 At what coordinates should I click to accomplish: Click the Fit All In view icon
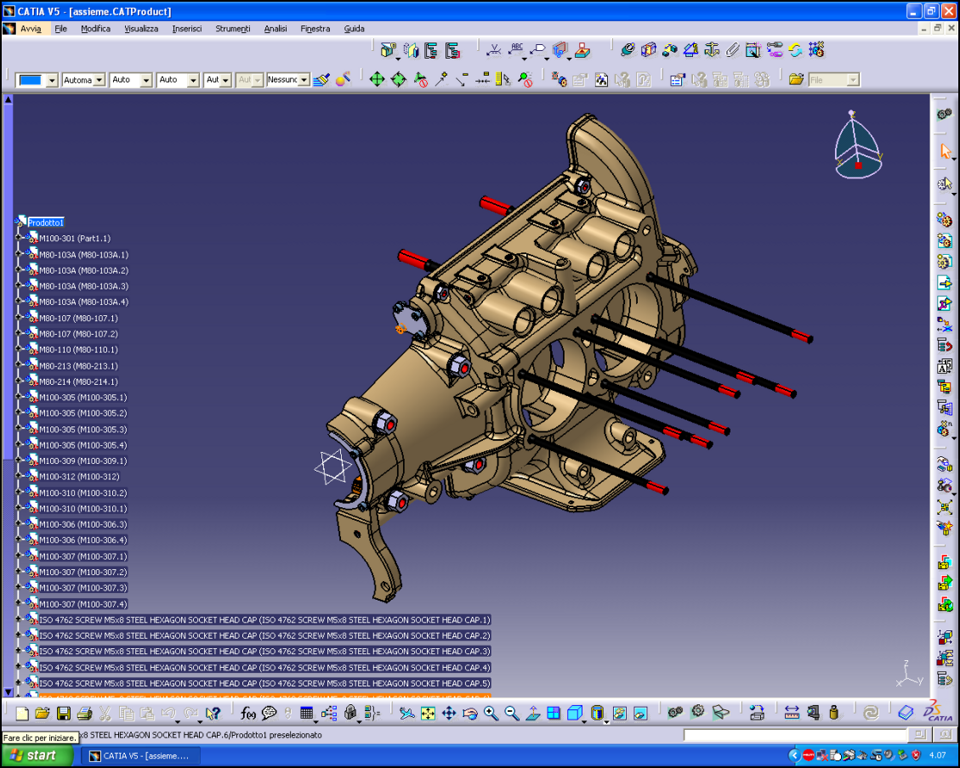pyautogui.click(x=428, y=713)
